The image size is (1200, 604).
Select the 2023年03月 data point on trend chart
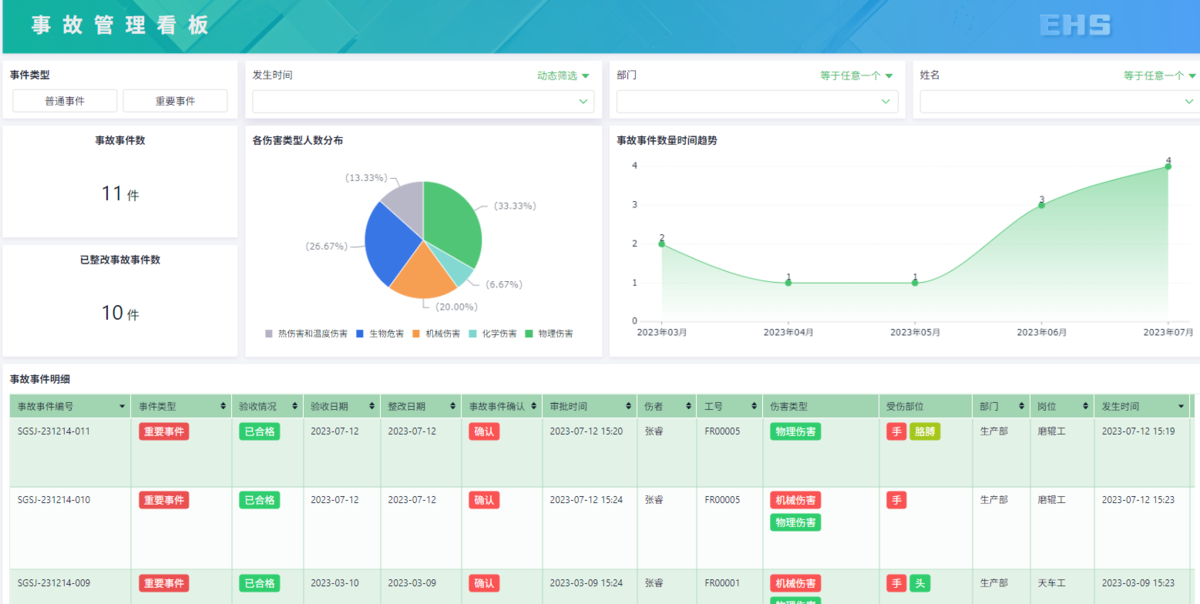(662, 243)
